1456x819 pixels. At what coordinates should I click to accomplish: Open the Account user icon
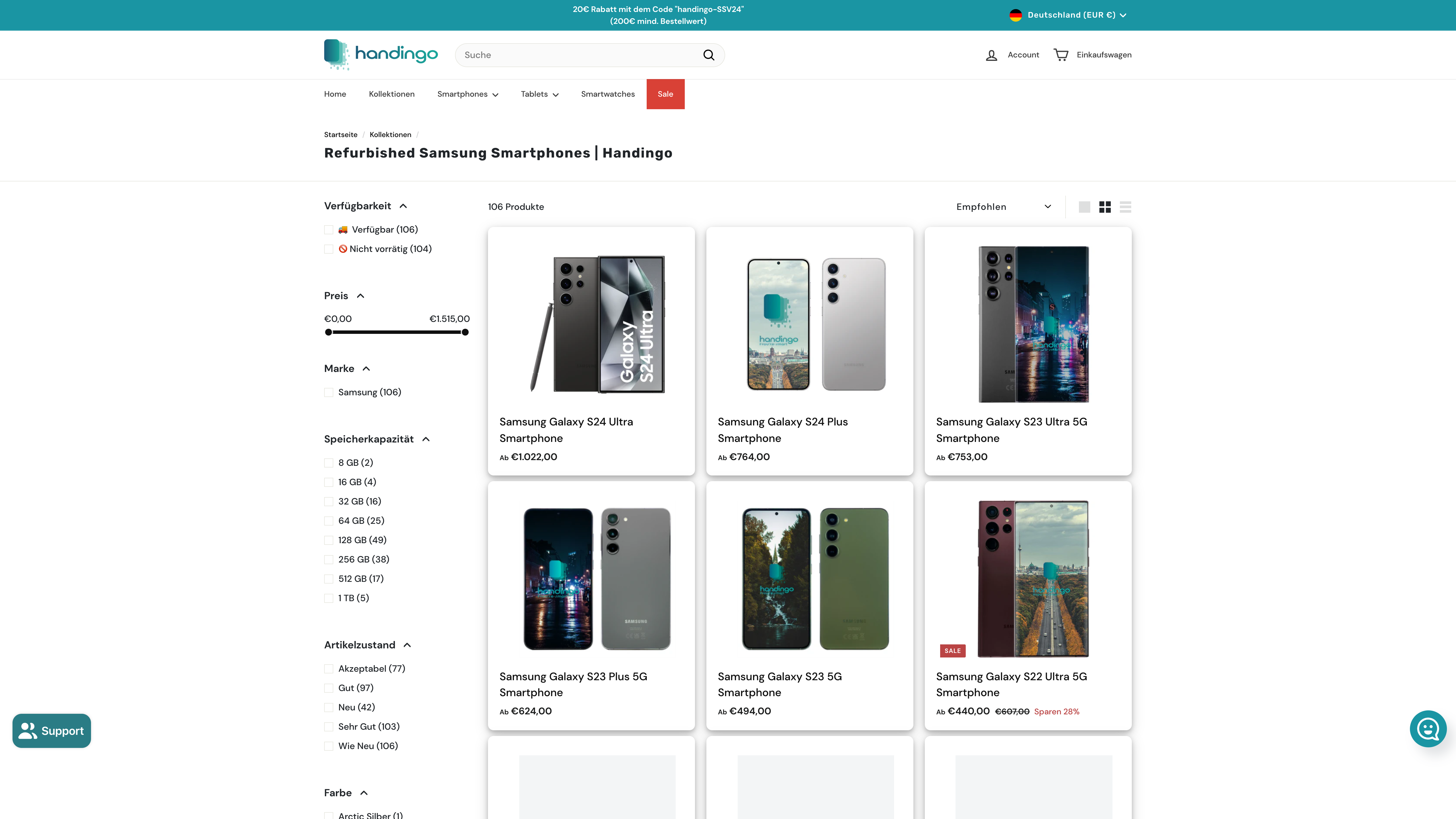click(x=991, y=55)
